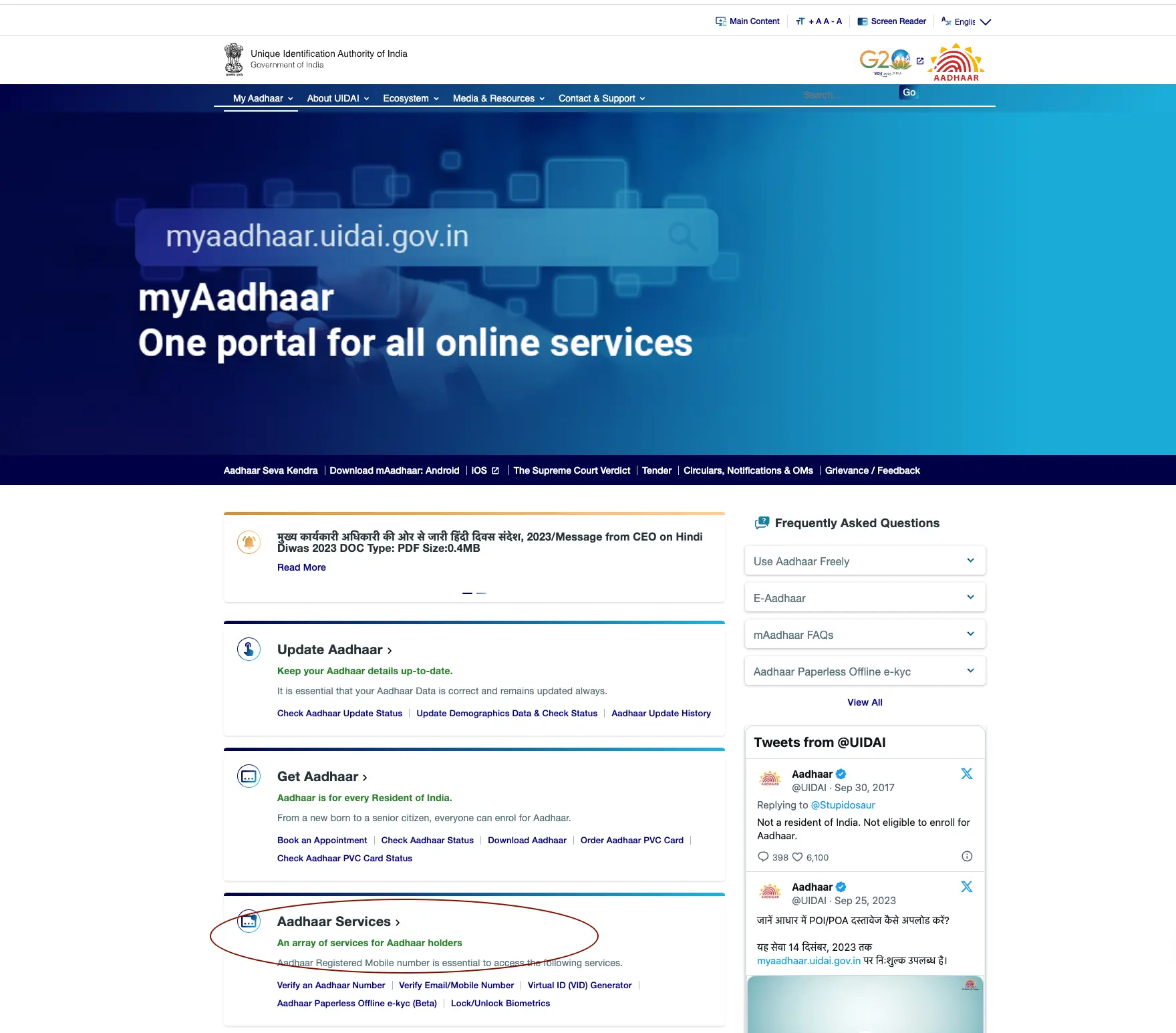Open Verify an Aadhaar Number link
The width and height of the screenshot is (1176, 1033).
331,986
